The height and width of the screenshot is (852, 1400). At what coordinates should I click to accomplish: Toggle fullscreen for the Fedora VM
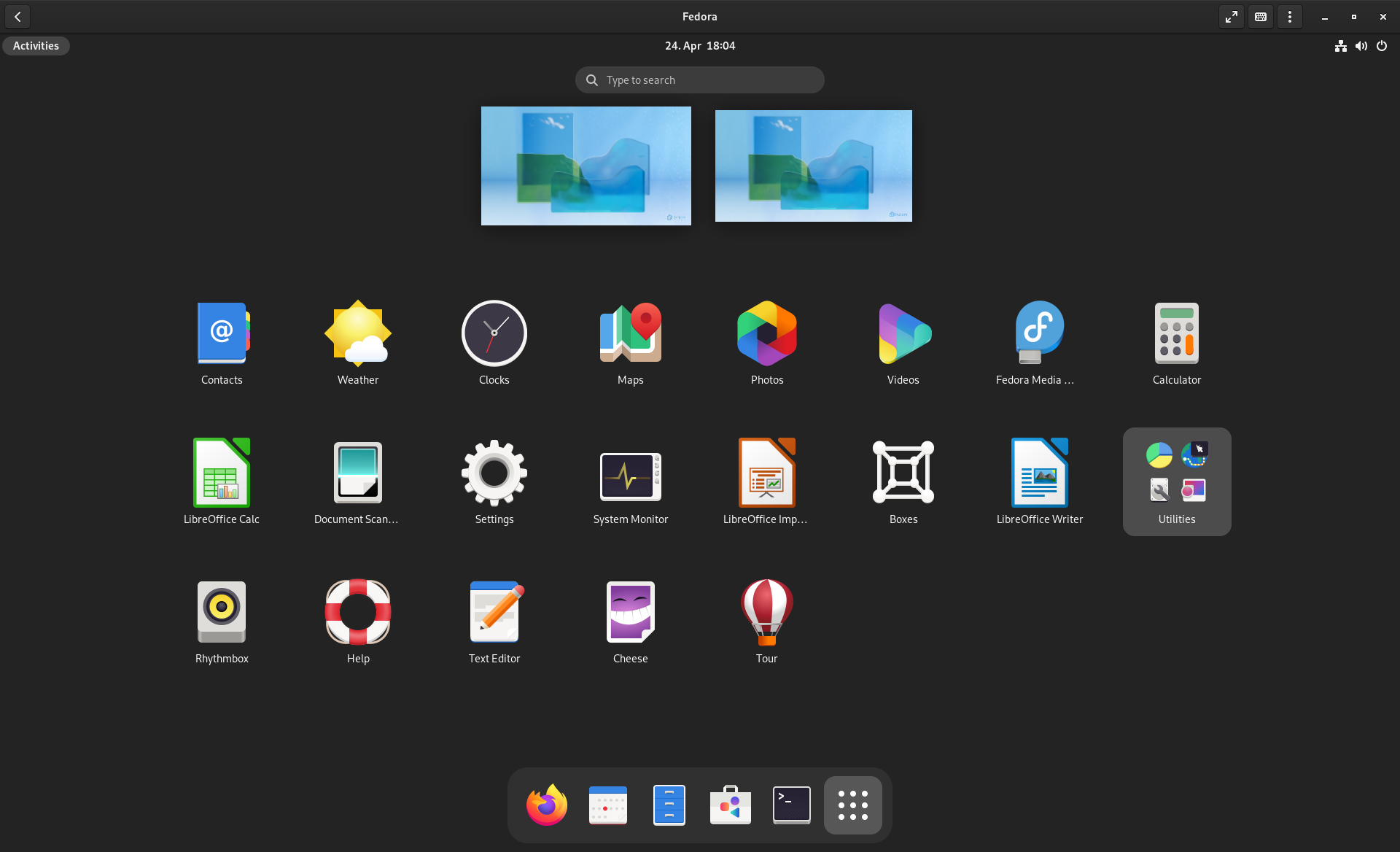(1232, 17)
